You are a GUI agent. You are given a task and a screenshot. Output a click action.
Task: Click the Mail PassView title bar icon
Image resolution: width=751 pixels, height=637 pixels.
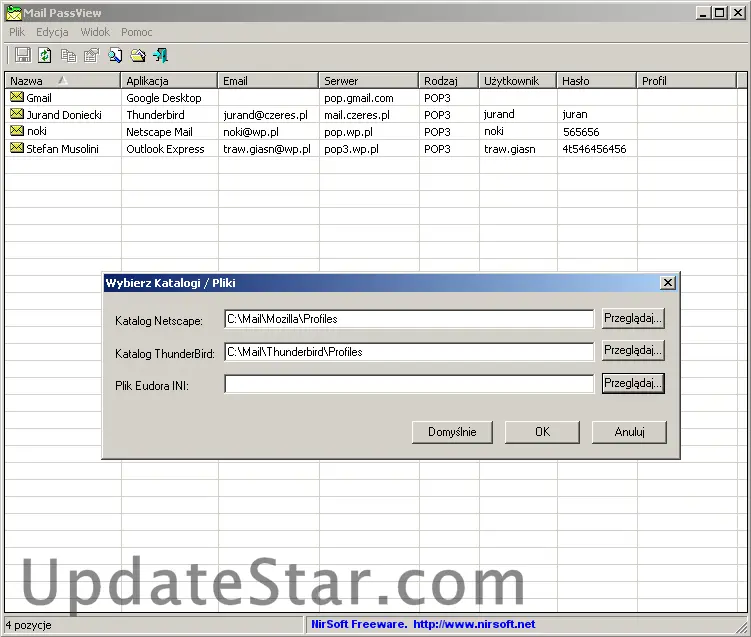click(x=14, y=13)
